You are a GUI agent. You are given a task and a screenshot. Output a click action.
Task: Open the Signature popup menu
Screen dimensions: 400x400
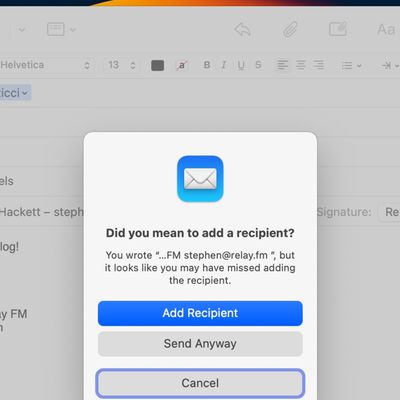point(389,212)
